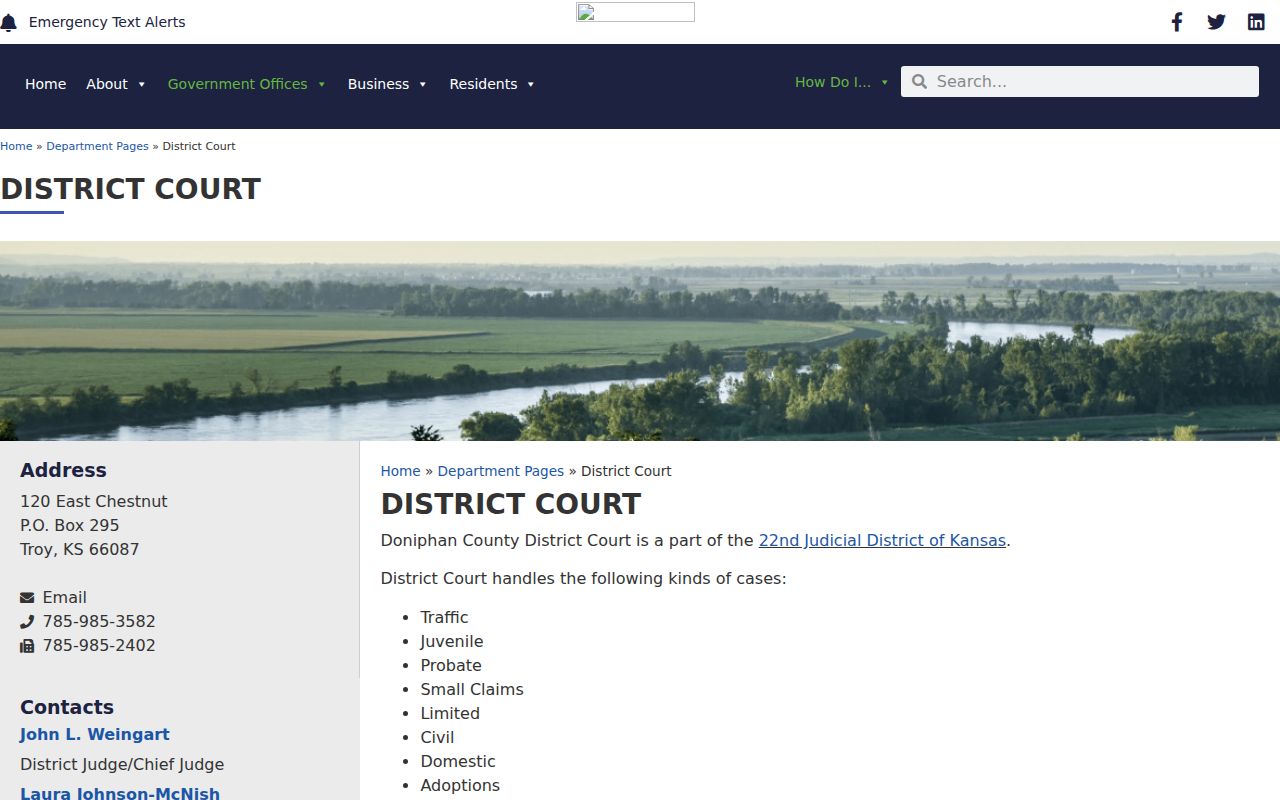
Task: Expand the About menu arrow
Action: click(x=141, y=84)
